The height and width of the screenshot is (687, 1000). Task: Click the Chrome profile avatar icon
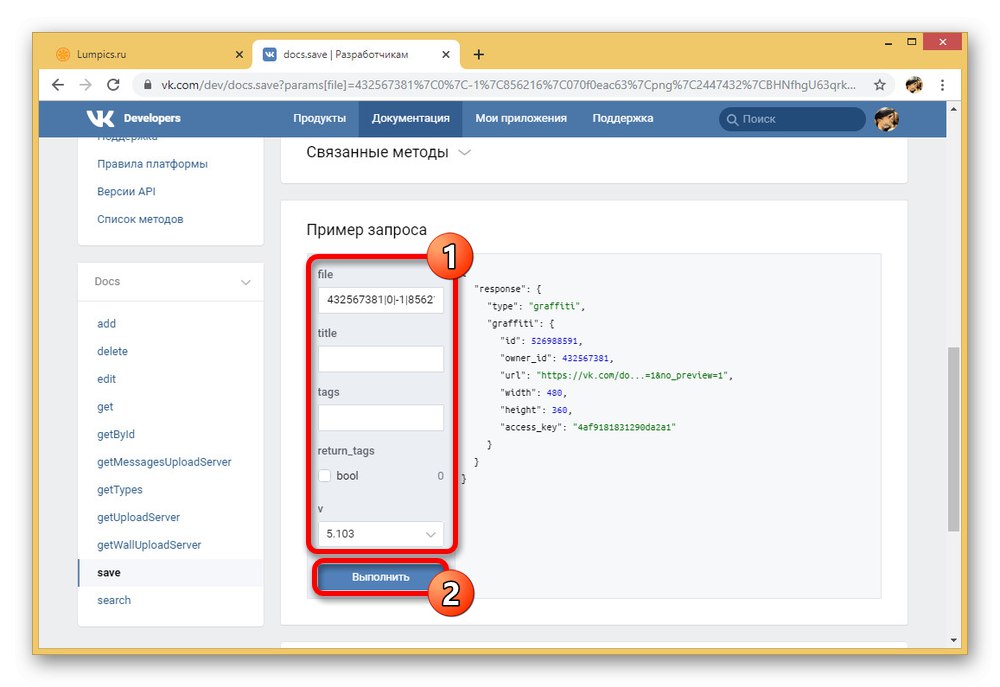[x=914, y=85]
